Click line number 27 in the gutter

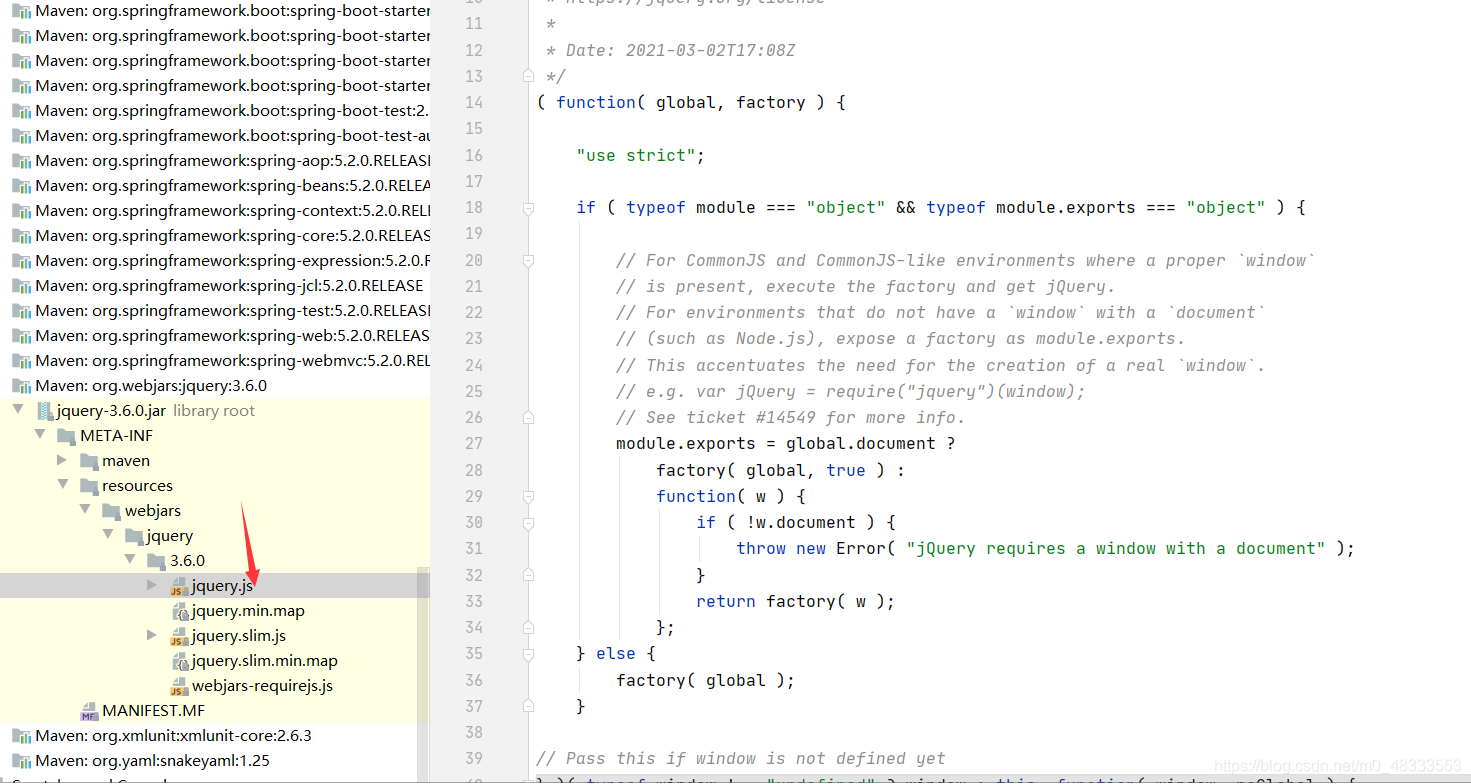(474, 444)
